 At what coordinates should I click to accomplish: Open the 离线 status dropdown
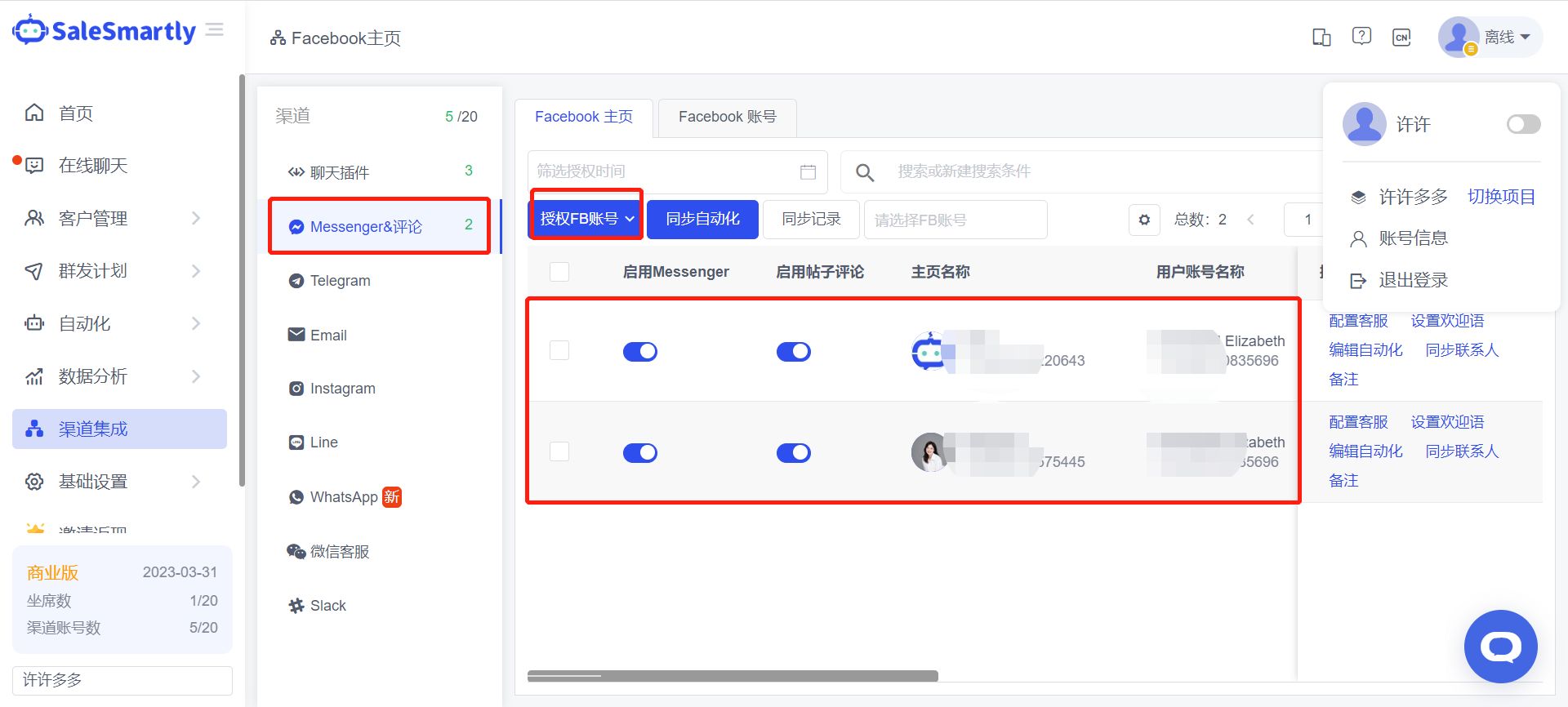pyautogui.click(x=1507, y=37)
